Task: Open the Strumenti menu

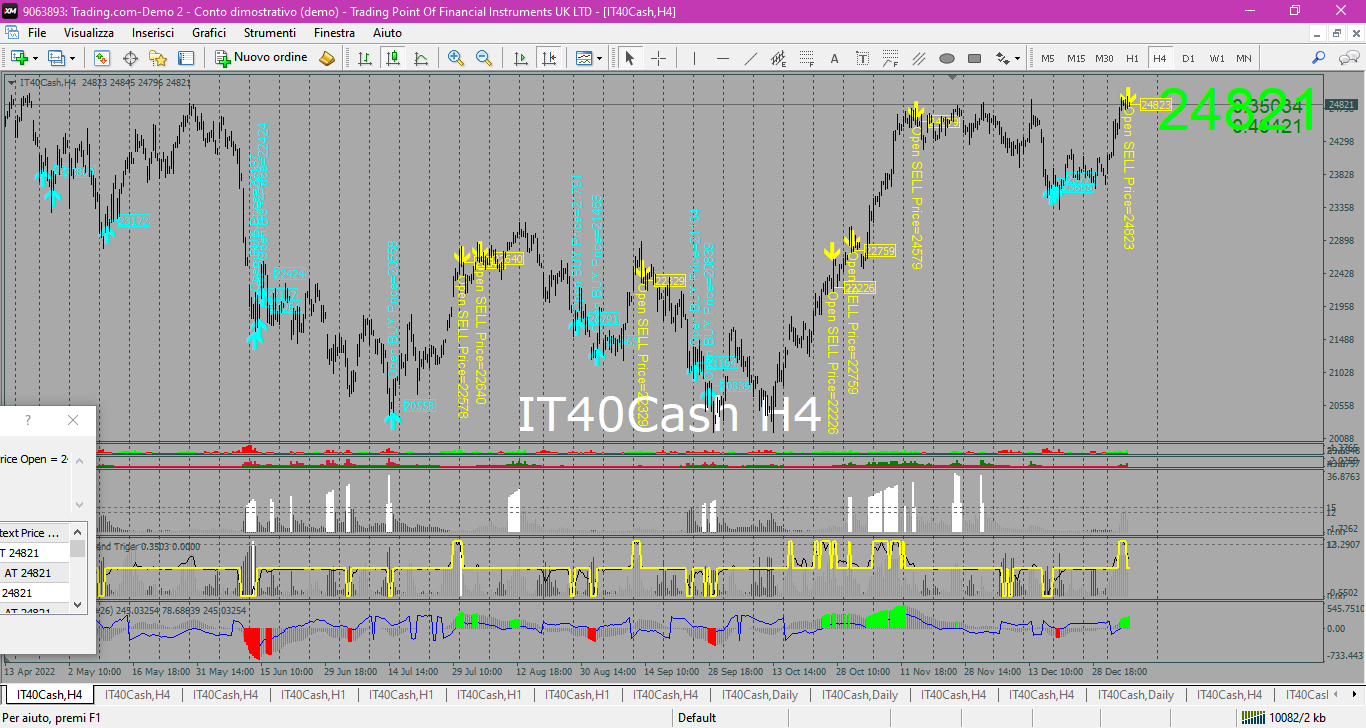Action: [270, 33]
